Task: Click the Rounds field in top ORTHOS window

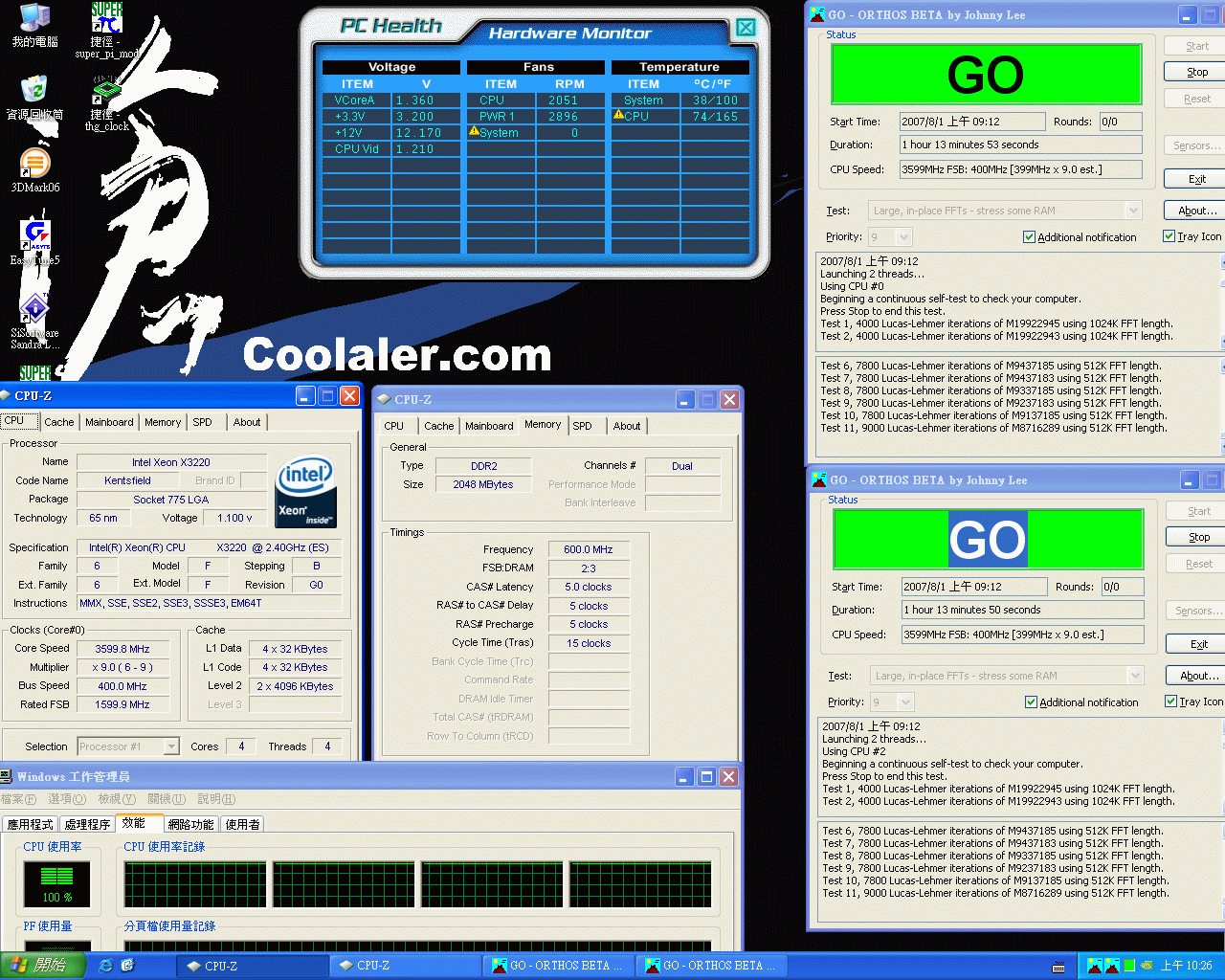Action: point(1120,122)
